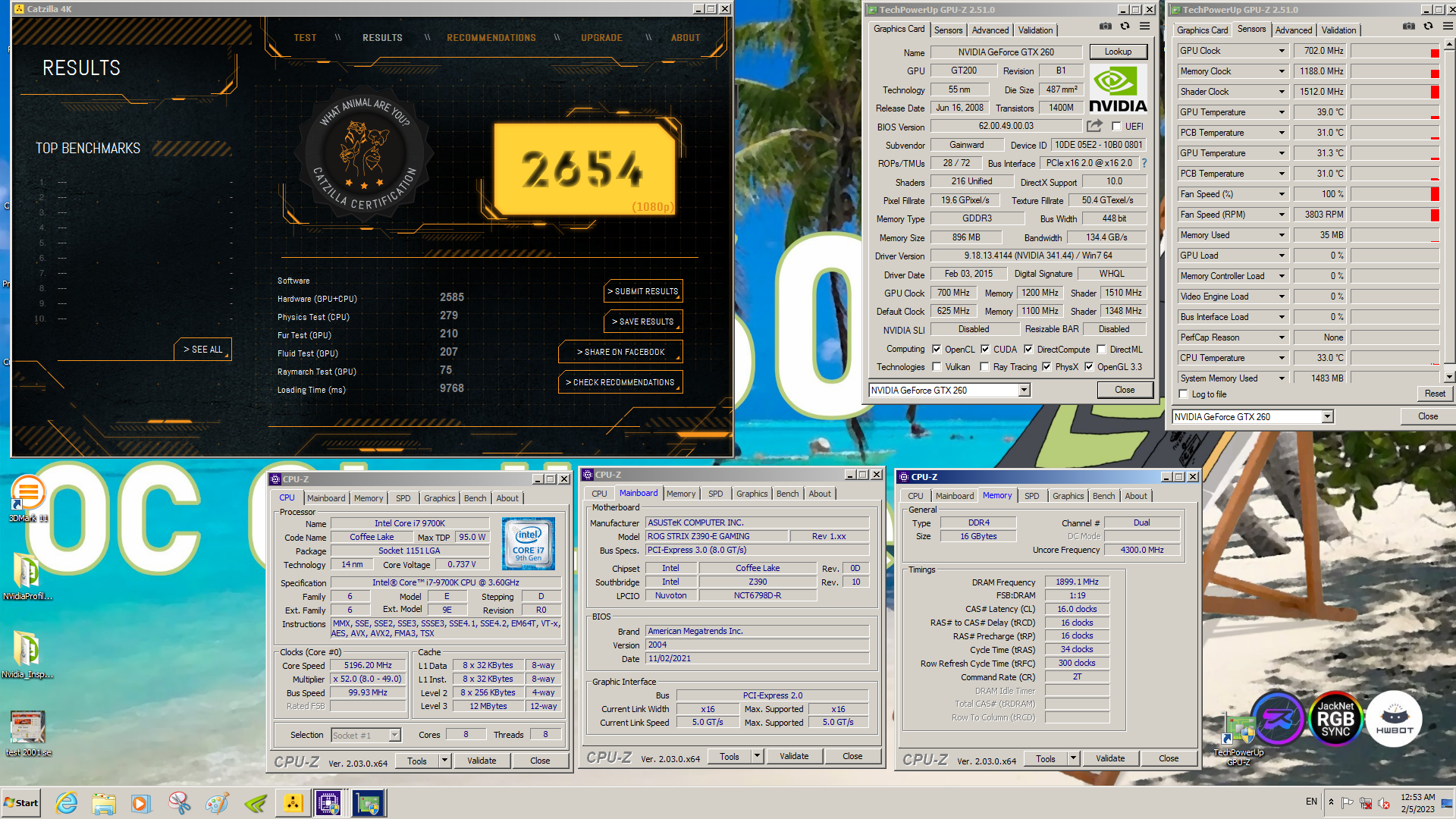Open Paint from taskbar
The width and height of the screenshot is (1456, 819).
[x=217, y=803]
